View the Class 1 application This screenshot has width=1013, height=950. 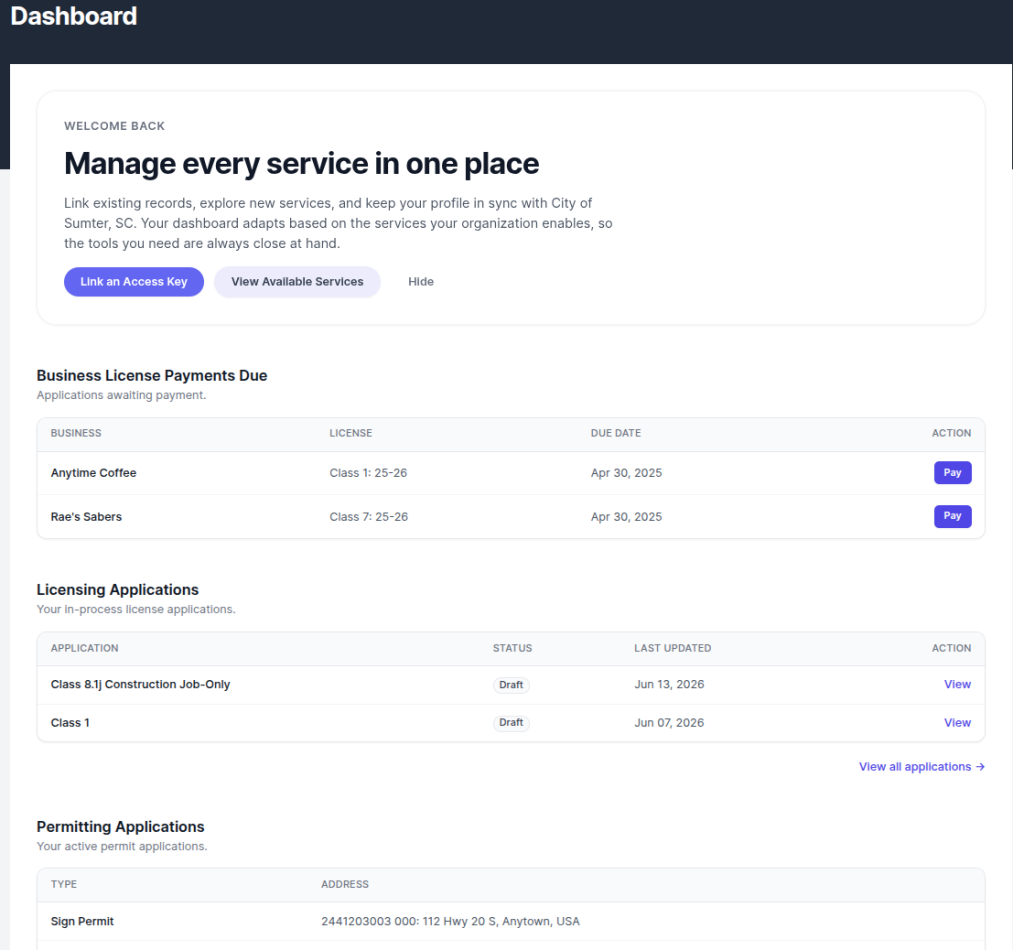click(957, 723)
